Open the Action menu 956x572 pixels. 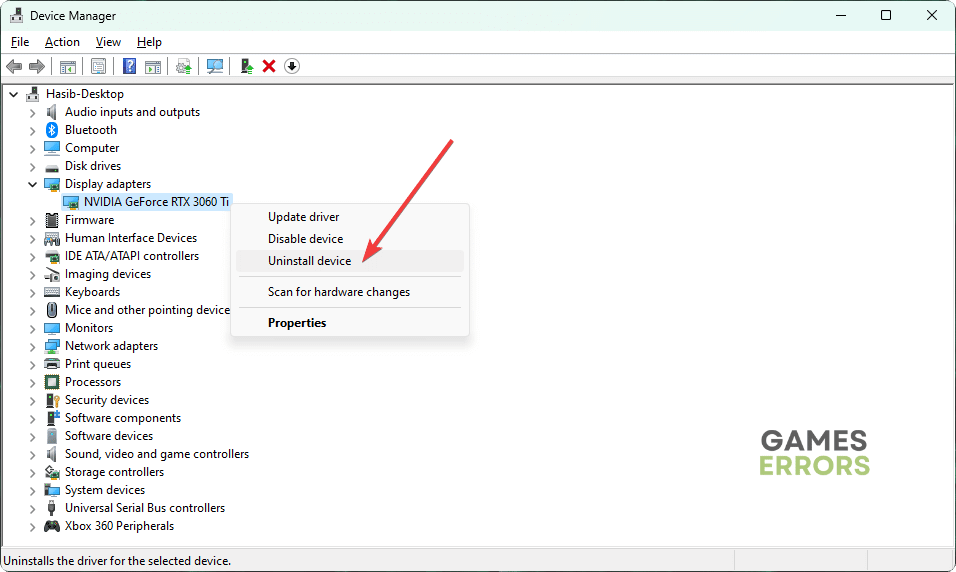point(62,42)
